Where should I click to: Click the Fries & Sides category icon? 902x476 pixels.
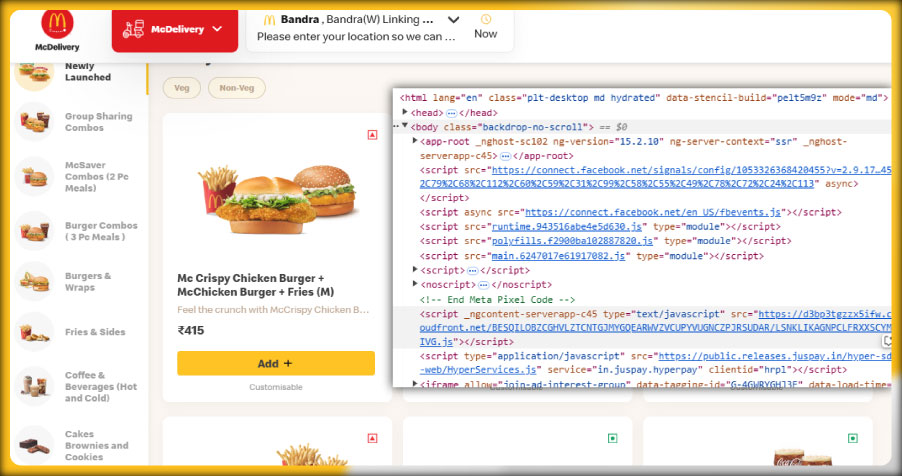35,332
